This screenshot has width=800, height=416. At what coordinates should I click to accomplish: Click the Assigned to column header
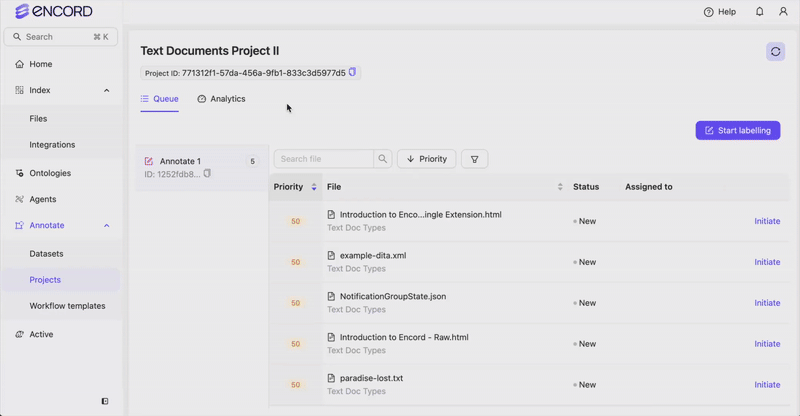coord(648,187)
